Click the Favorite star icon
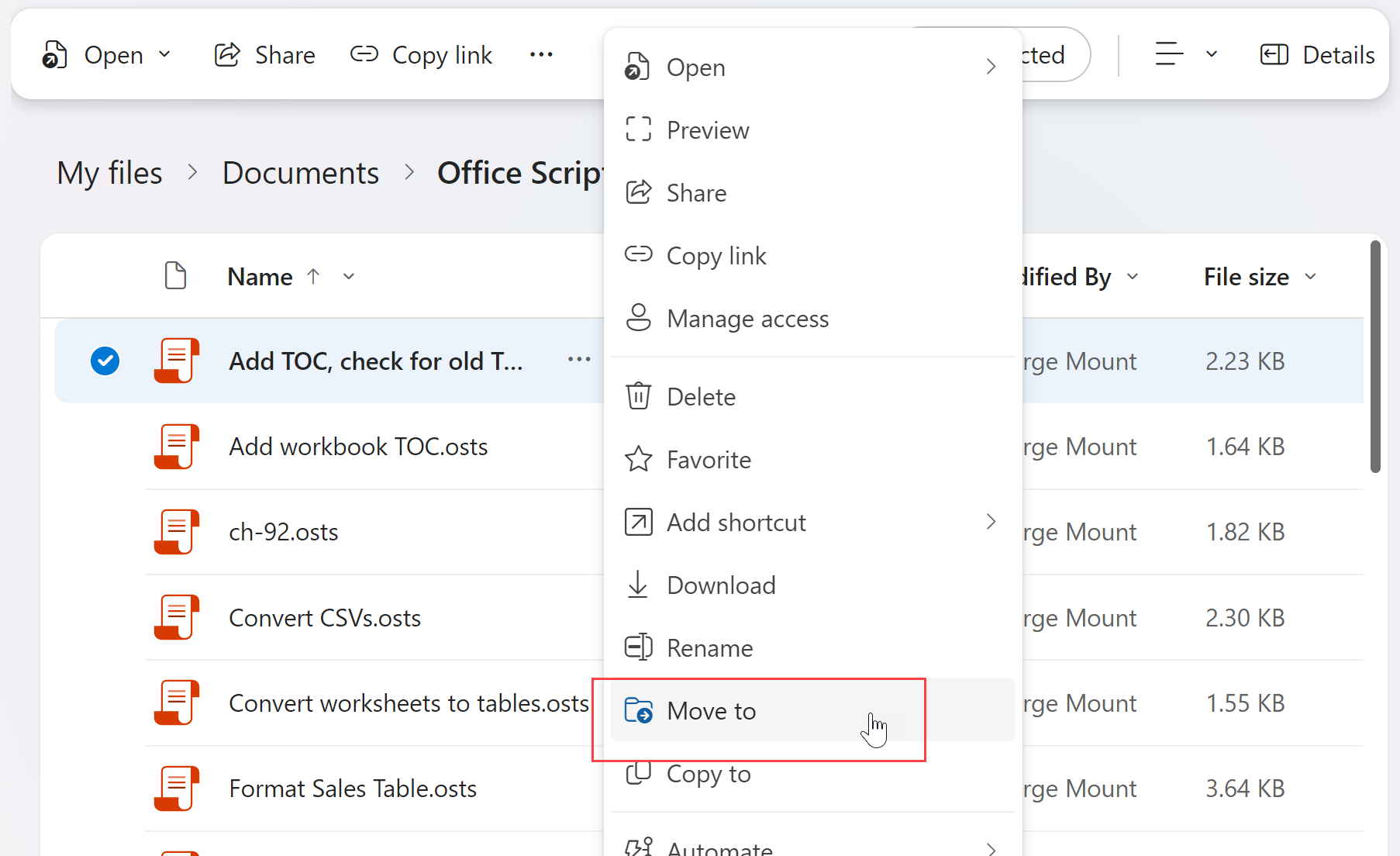 (x=638, y=459)
